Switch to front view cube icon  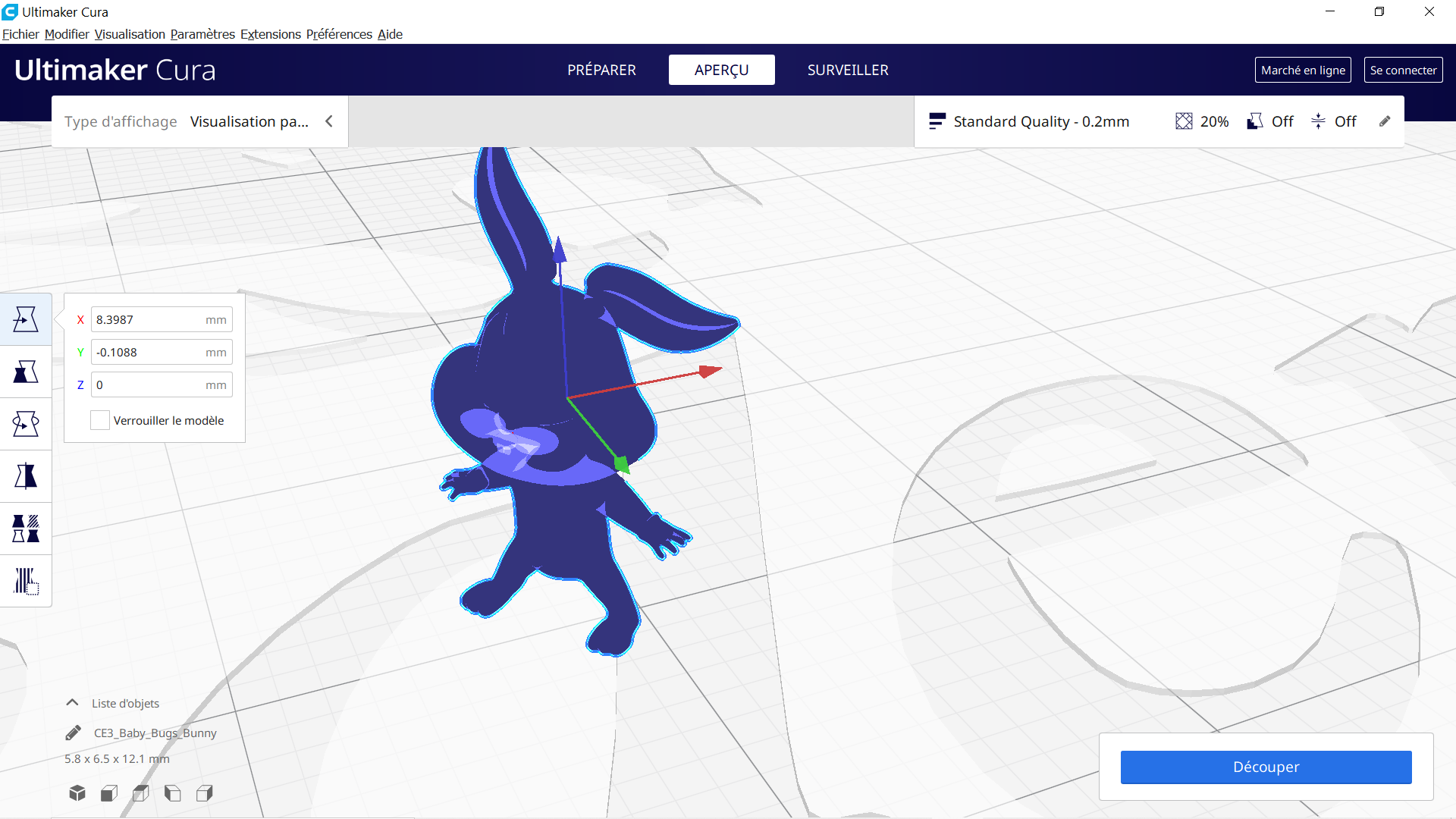109,793
